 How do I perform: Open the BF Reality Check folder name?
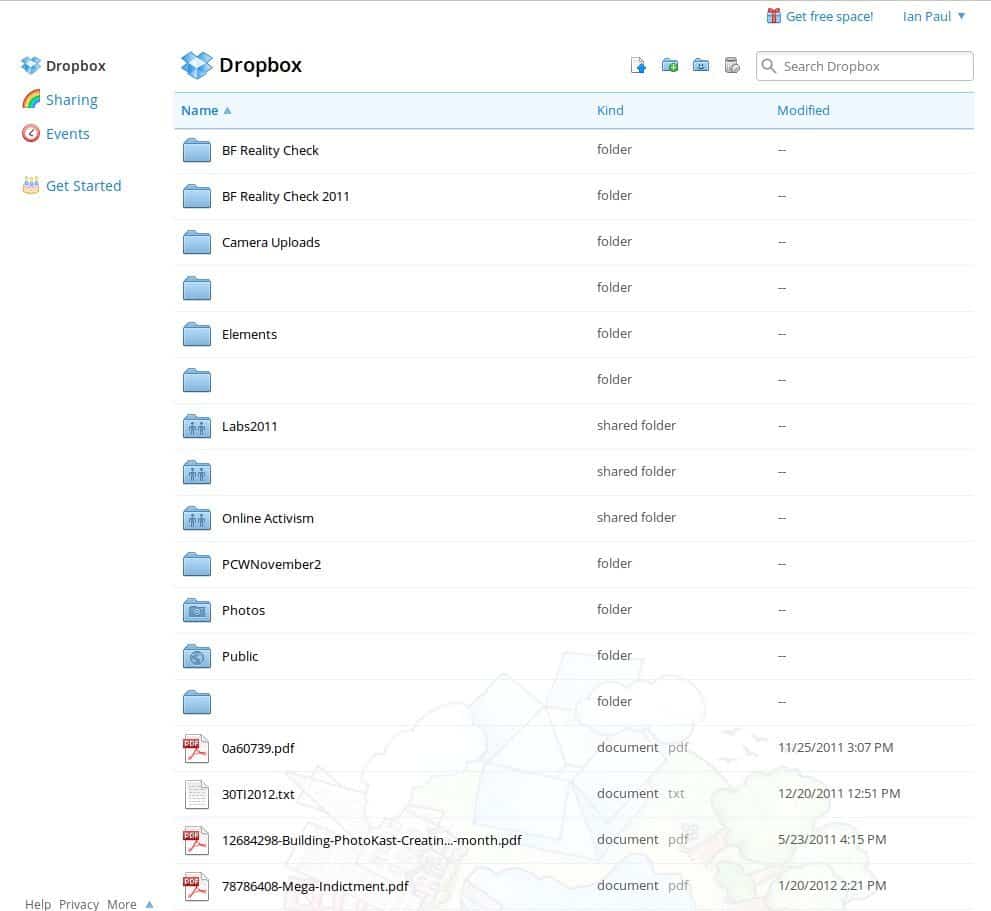270,150
